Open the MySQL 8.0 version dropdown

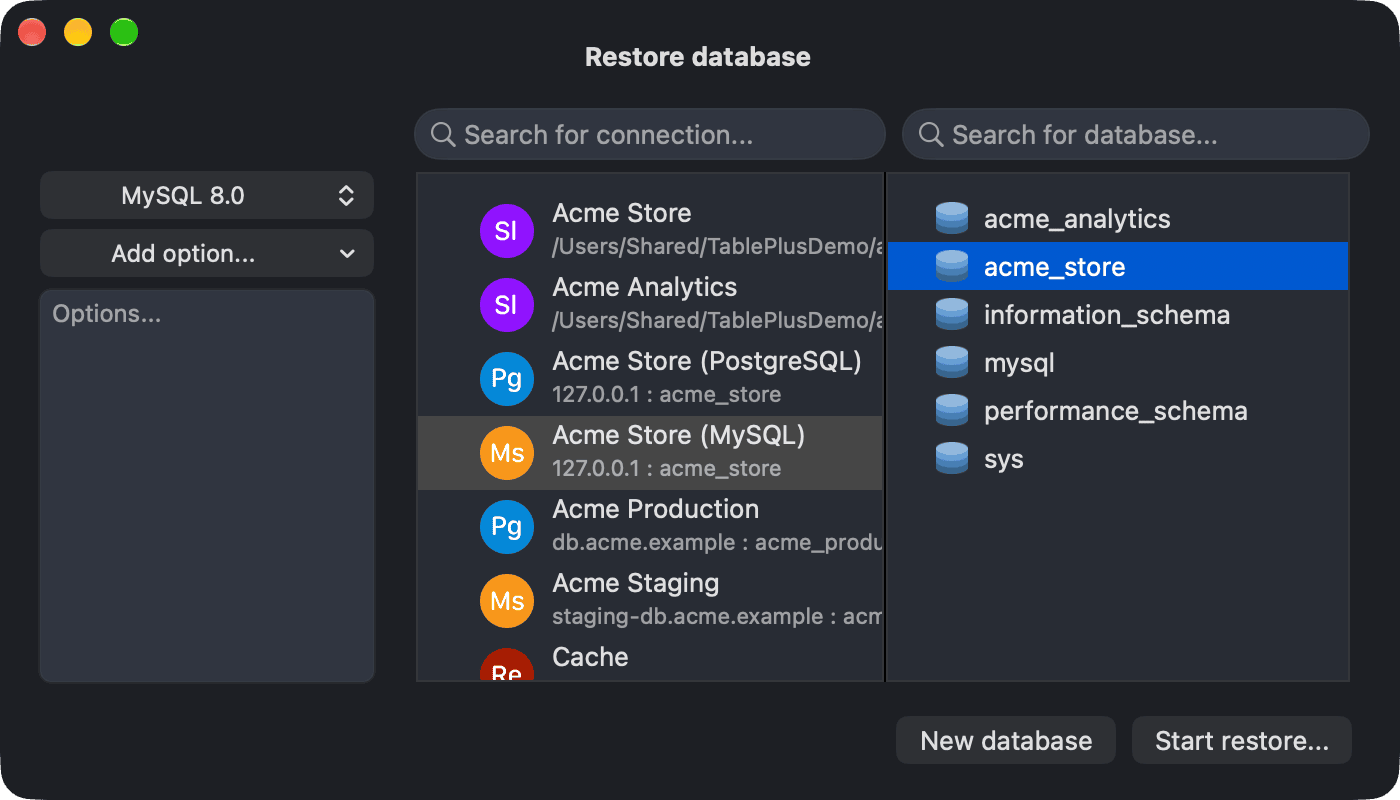(207, 195)
